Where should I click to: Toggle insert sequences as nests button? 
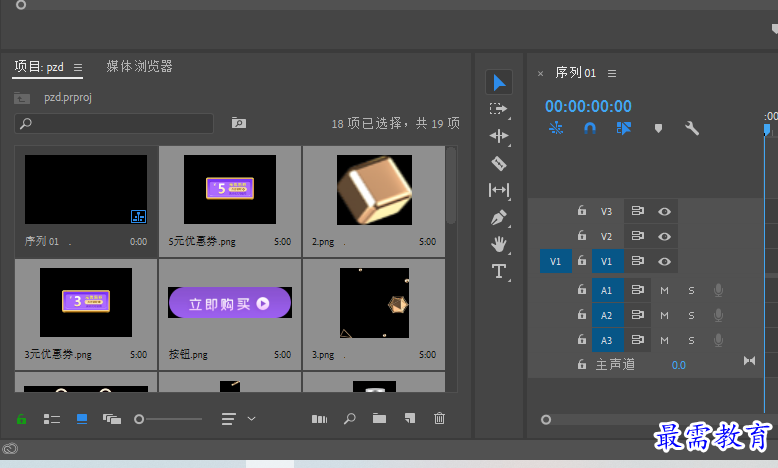click(556, 129)
